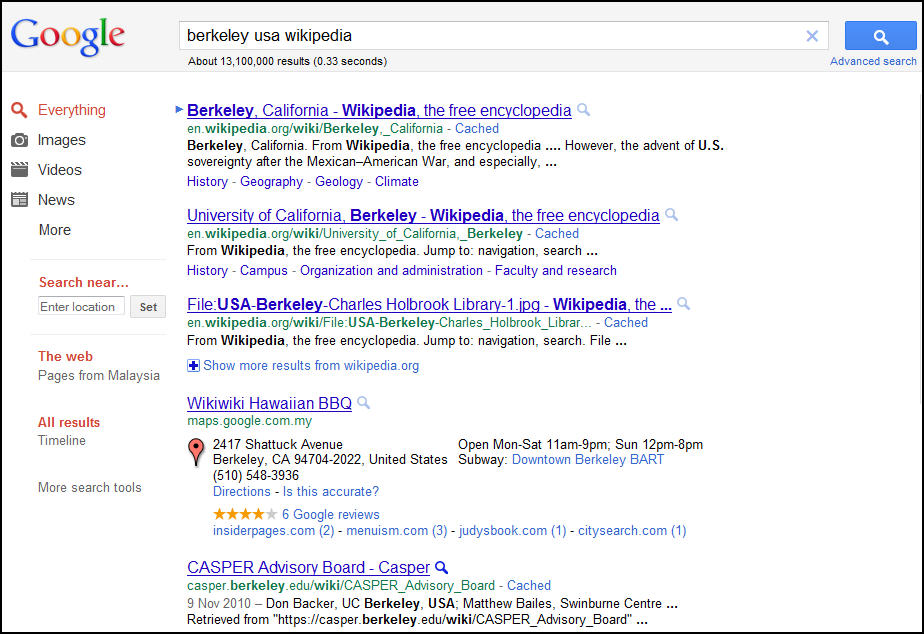Click the blue magnifier search button
924x634 pixels.
coord(880,36)
